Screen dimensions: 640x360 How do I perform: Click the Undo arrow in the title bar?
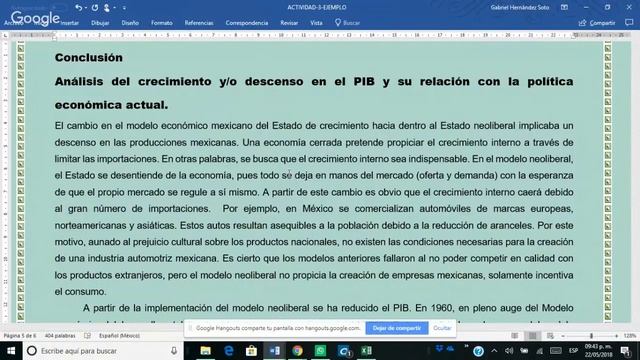pos(78,7)
